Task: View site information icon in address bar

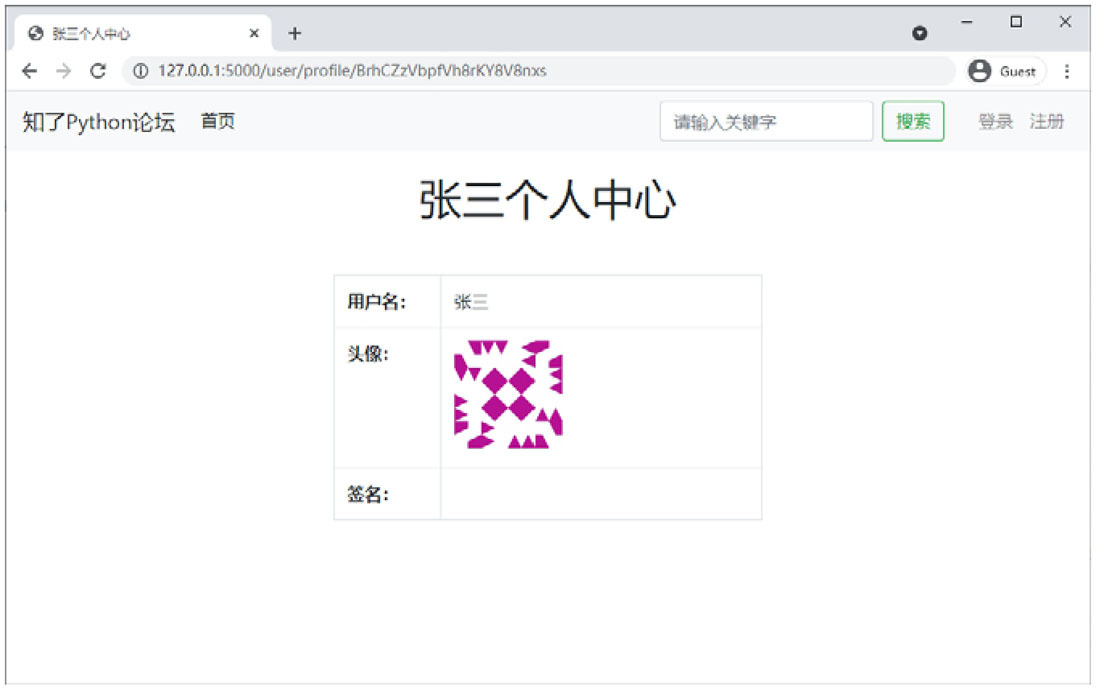Action: (x=140, y=71)
